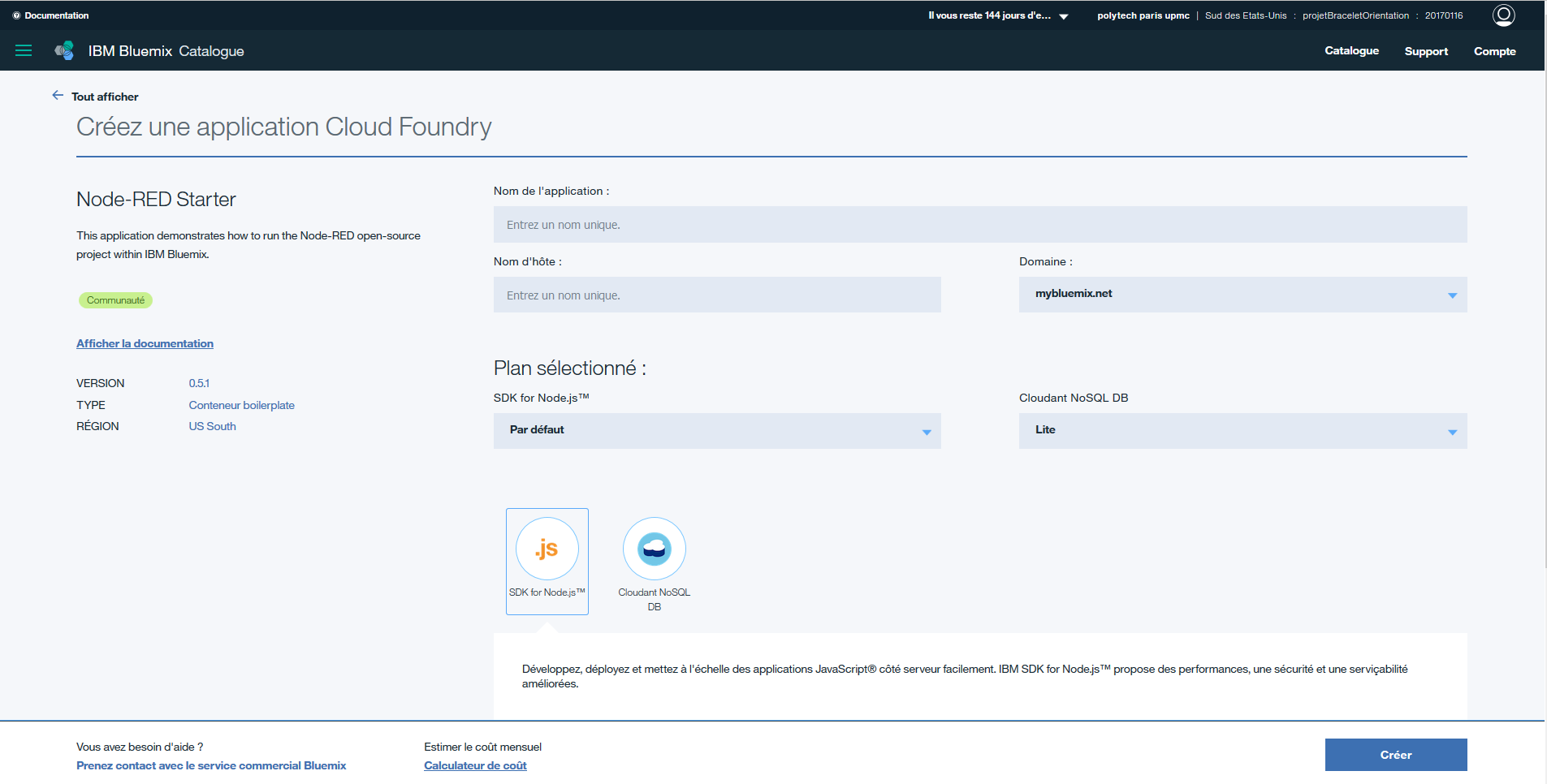Open the Domaine mybluemix.net dropdown
Image resolution: width=1547 pixels, height=784 pixels.
point(1242,295)
